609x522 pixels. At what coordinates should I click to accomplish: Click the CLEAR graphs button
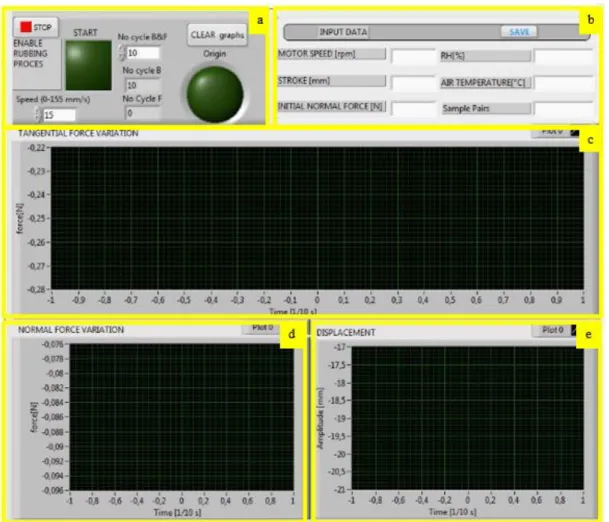(217, 35)
